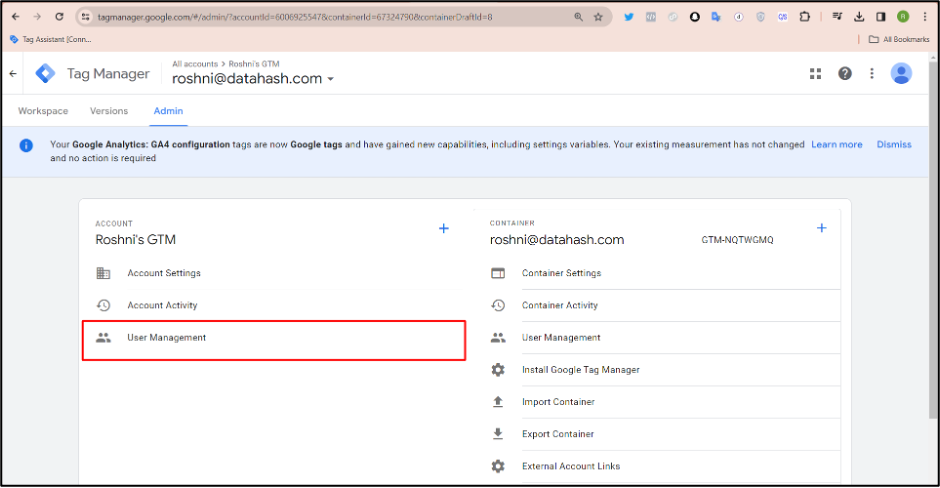Bookmark this page with the star icon
This screenshot has width=940, height=488.
pos(598,17)
